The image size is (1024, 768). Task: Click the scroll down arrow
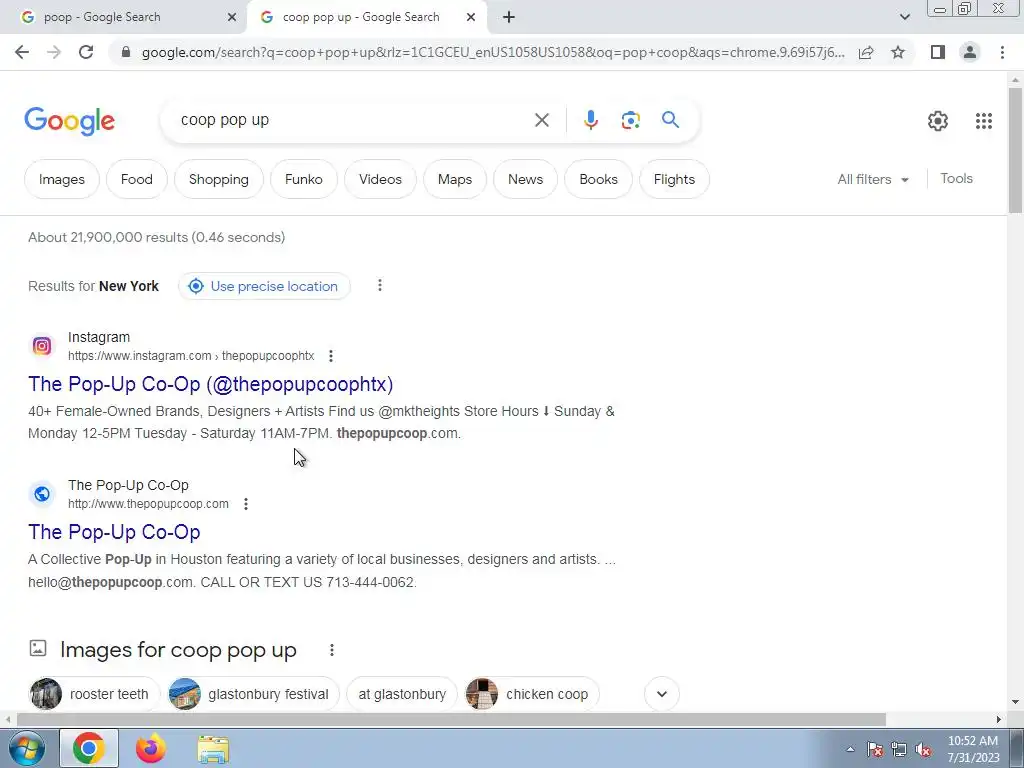1015,703
